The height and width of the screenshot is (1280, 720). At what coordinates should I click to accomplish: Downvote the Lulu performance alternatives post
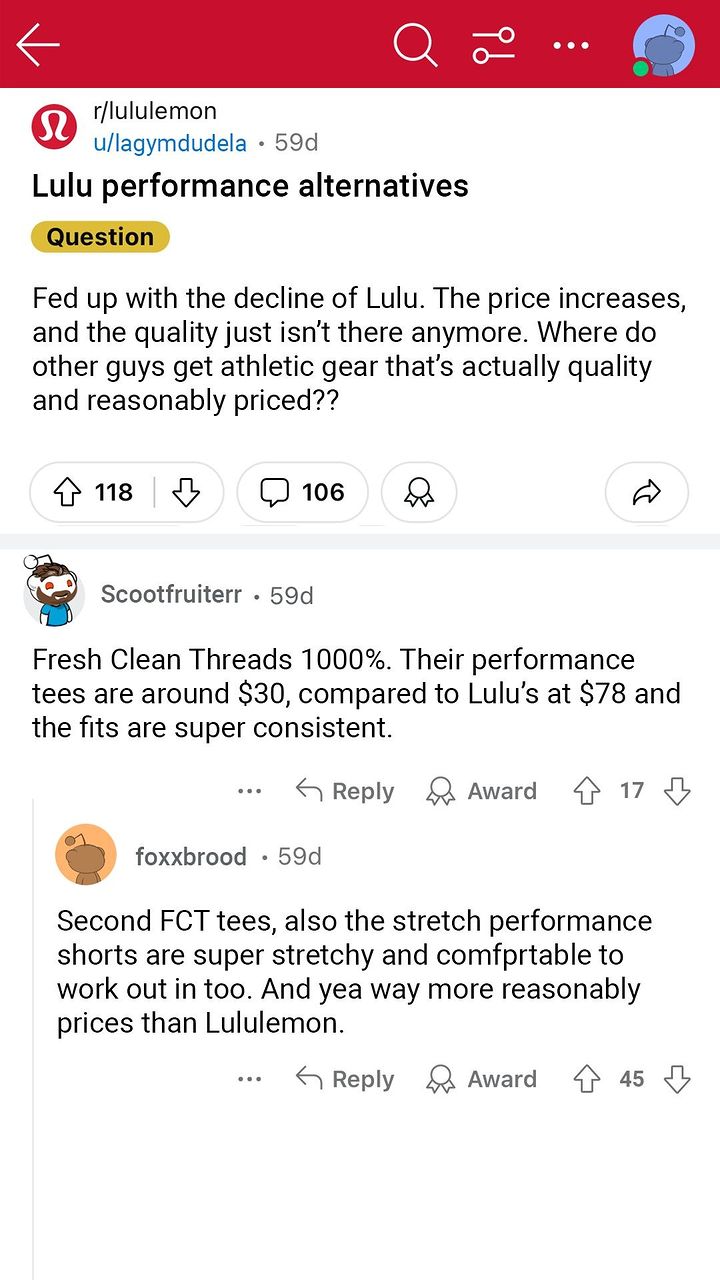click(x=186, y=492)
